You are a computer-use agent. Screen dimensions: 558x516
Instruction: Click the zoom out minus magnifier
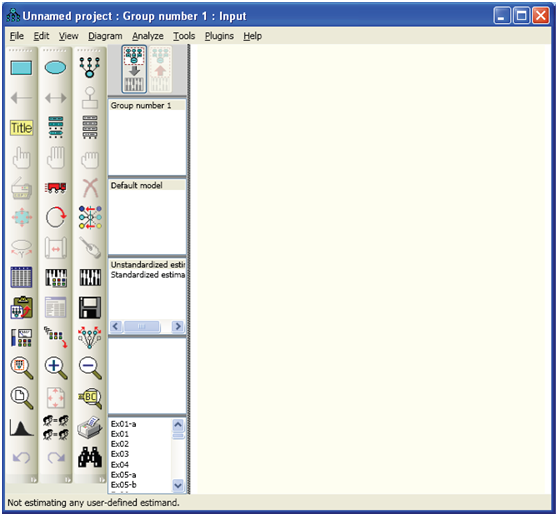click(x=90, y=368)
